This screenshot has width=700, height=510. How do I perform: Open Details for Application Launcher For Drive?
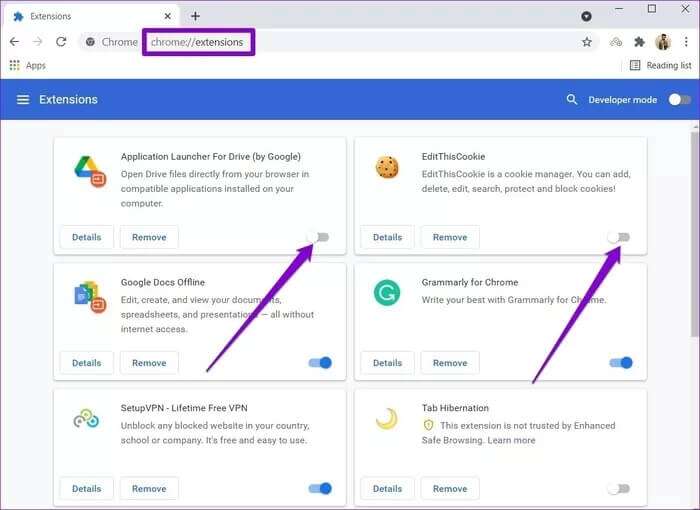point(87,237)
